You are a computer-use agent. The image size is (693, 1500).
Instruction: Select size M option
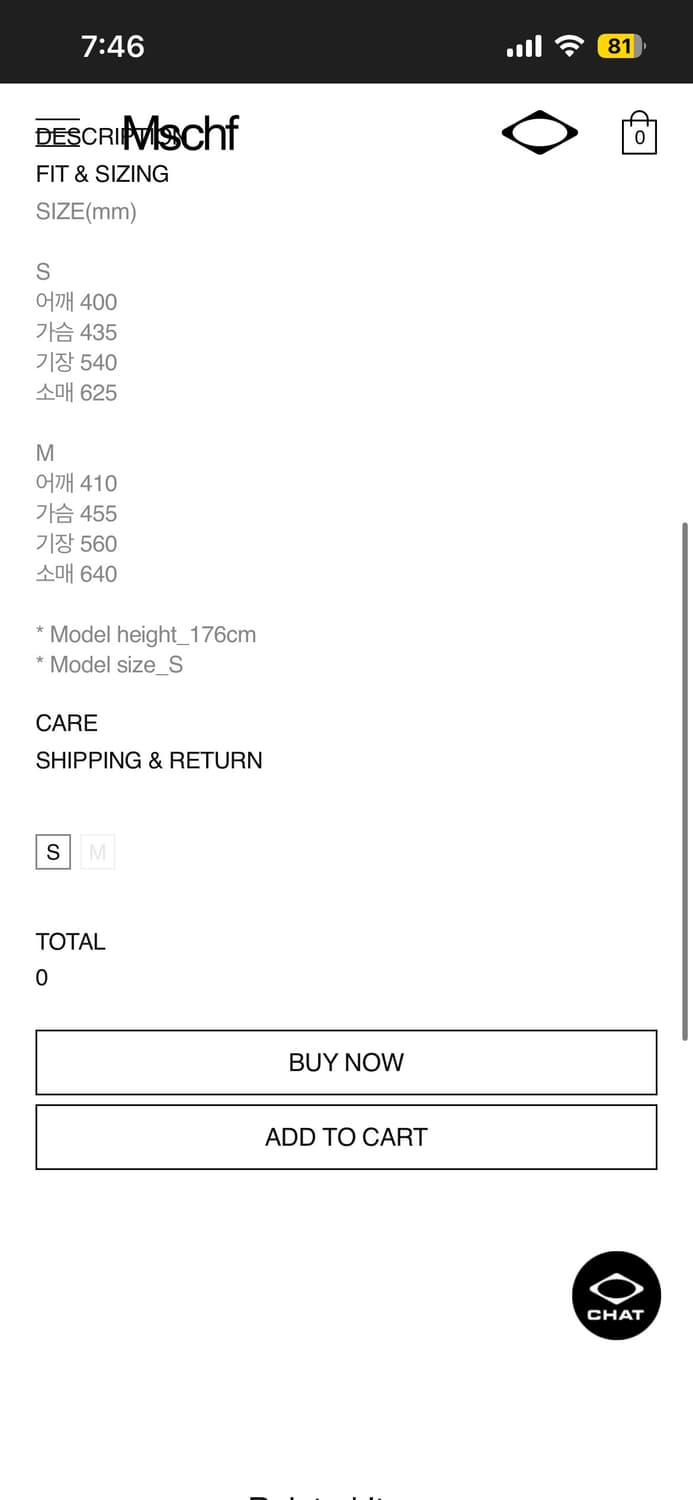tap(97, 852)
